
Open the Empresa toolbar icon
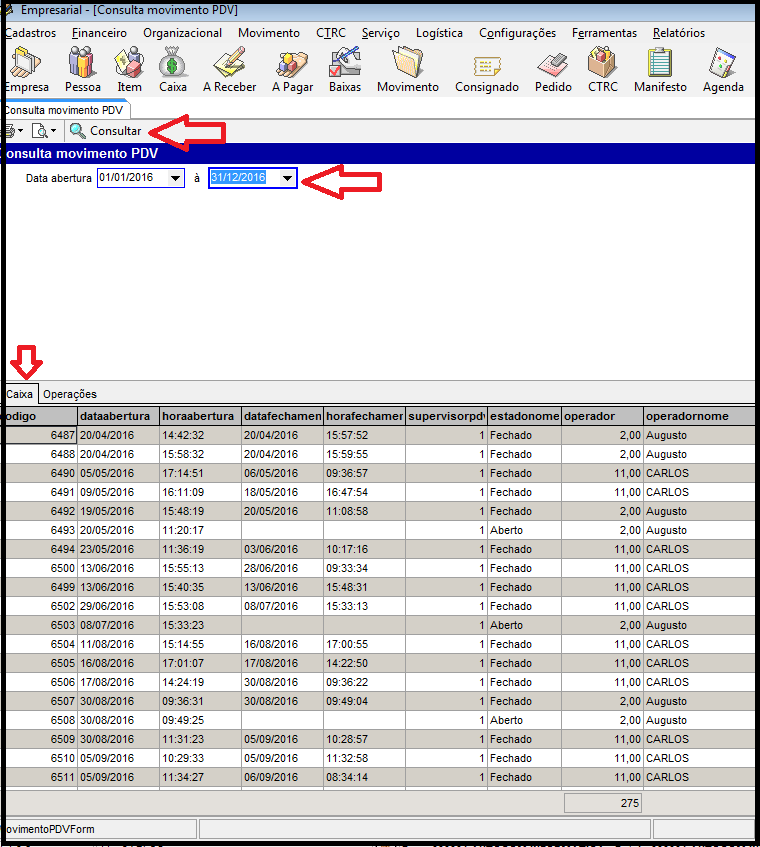point(26,65)
